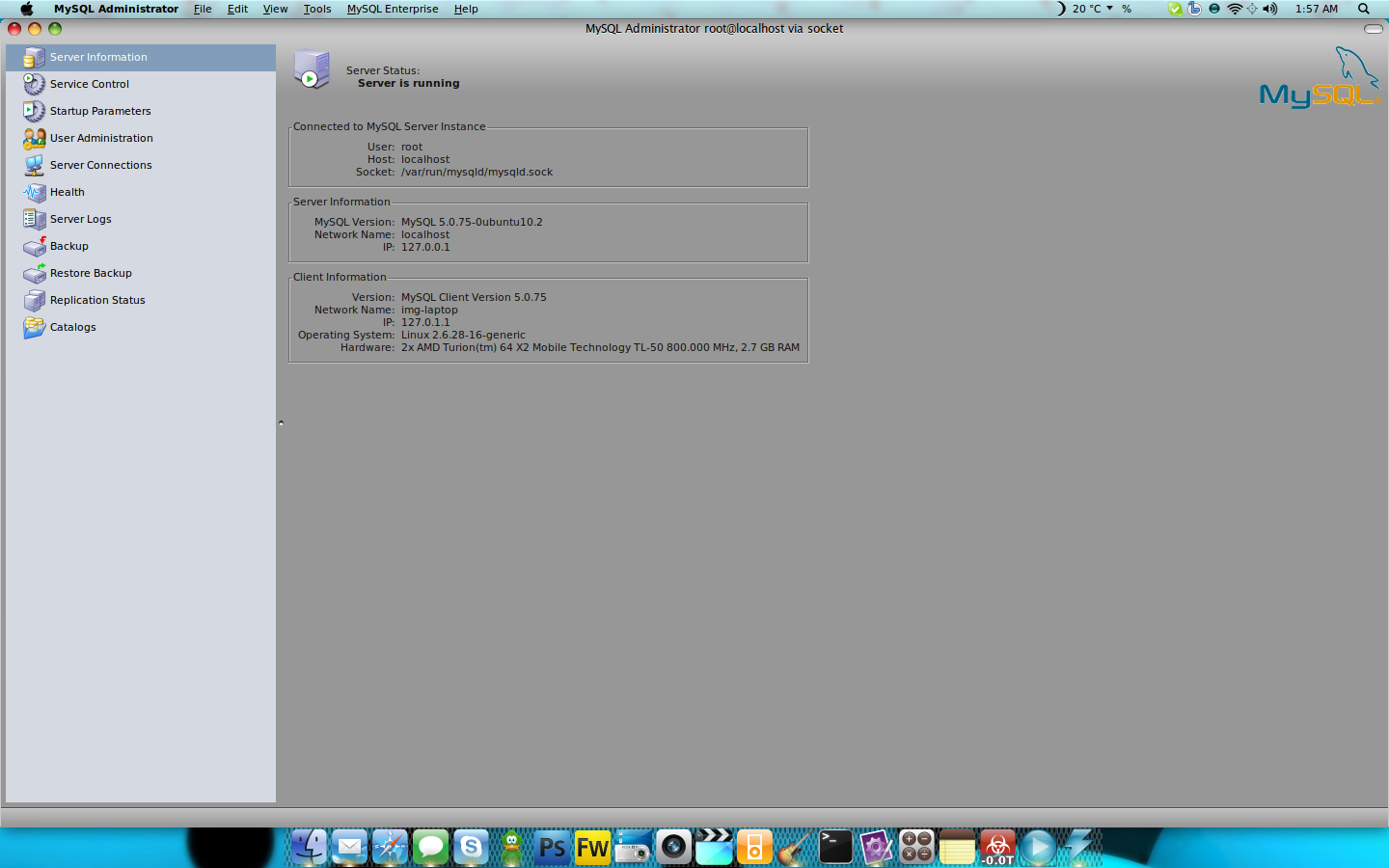Image resolution: width=1389 pixels, height=868 pixels.
Task: Open Finder from the dock
Action: tap(310, 847)
